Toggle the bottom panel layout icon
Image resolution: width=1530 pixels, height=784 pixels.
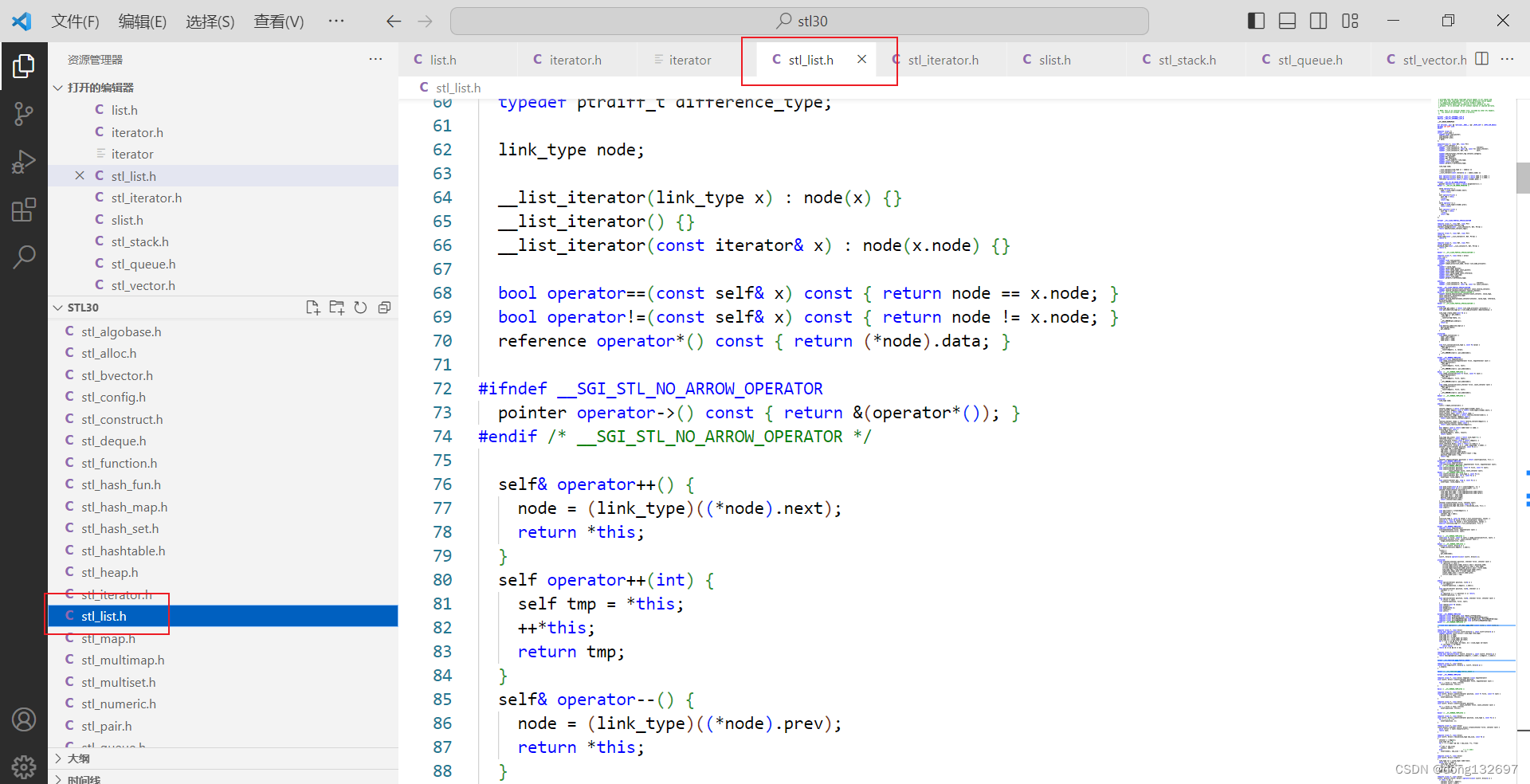[x=1287, y=21]
